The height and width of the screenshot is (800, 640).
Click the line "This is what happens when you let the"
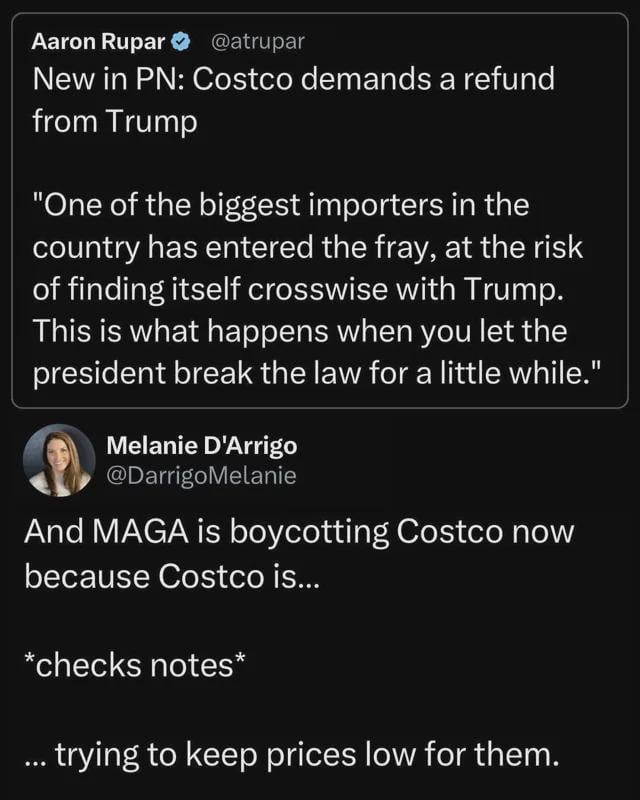click(286, 329)
